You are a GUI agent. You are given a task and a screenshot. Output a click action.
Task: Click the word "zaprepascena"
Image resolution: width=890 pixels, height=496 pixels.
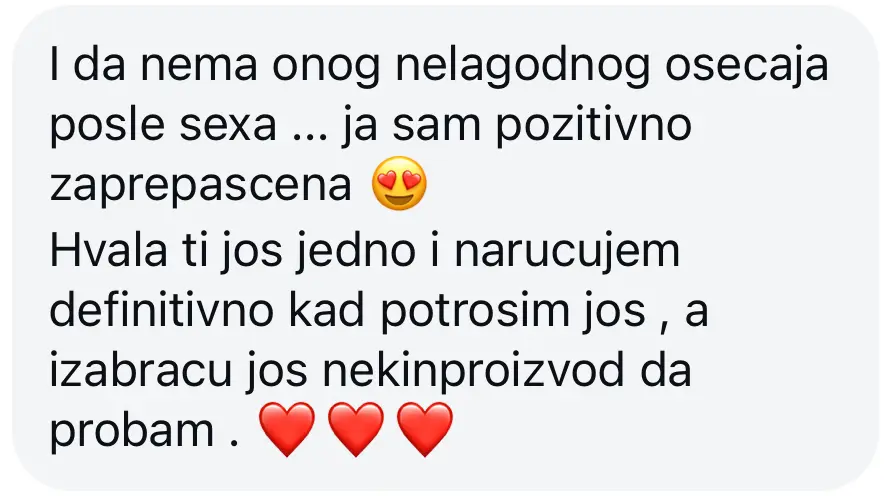[x=200, y=187]
